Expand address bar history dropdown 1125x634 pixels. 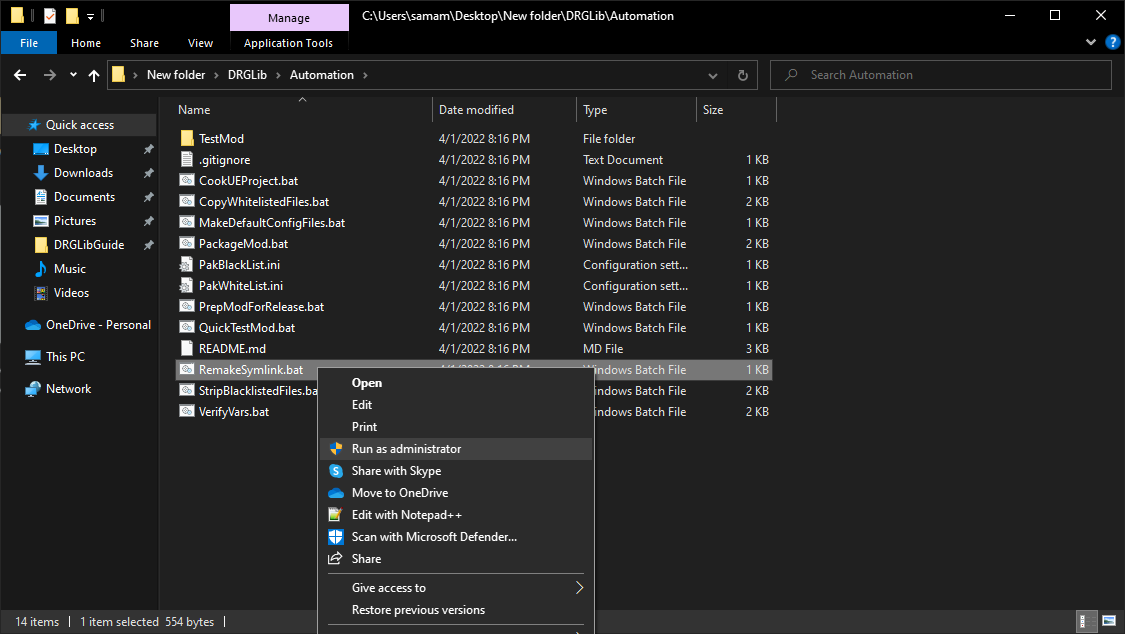tap(712, 75)
